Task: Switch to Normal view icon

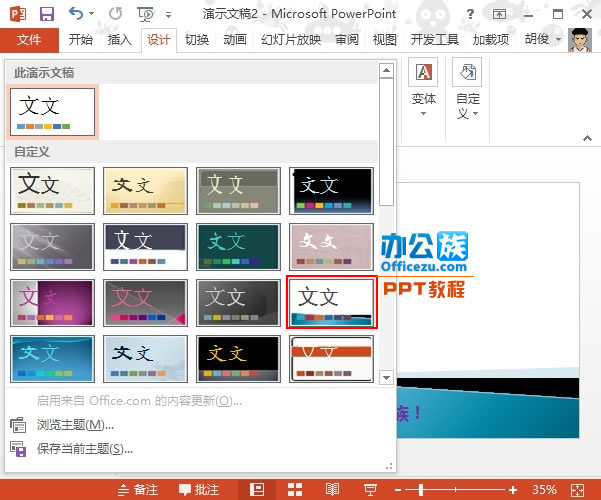Action: pos(257,490)
